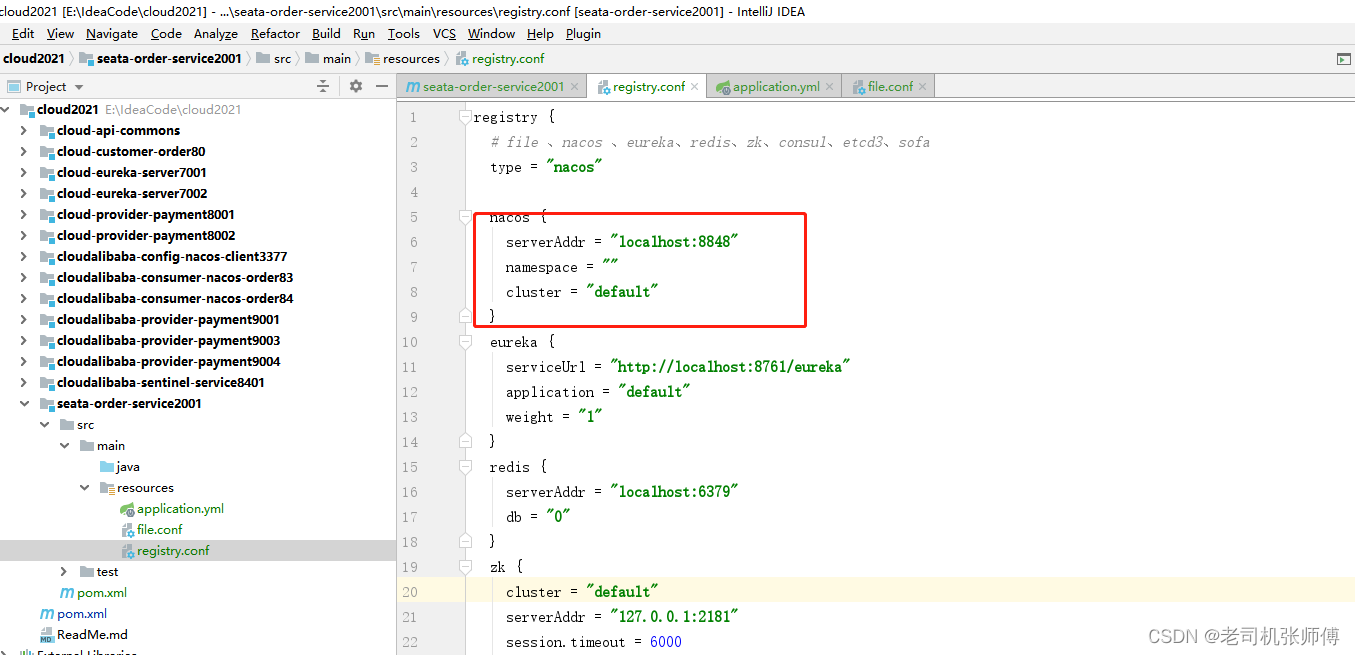Screen dimensions: 1355x655
Task: Fold the registry block at line 1
Action: [x=464, y=117]
